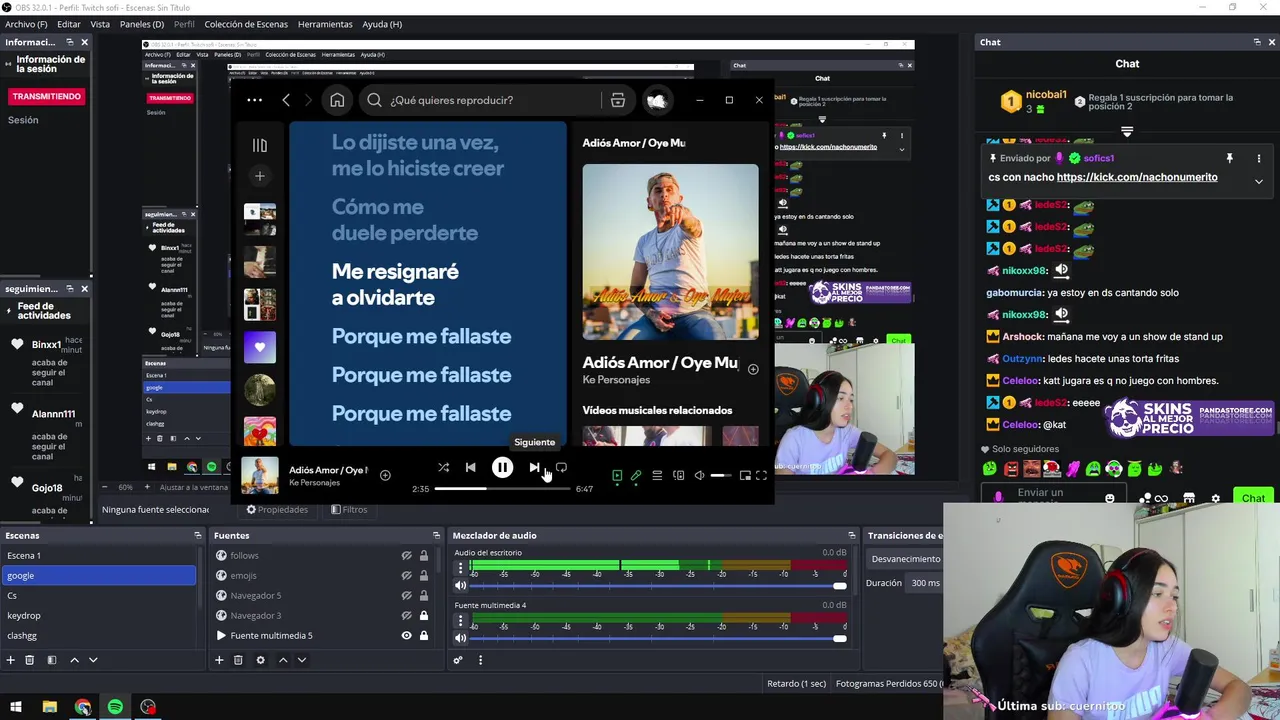This screenshot has height=720, width=1280.
Task: Select the Escena 1 scene
Action: (98, 555)
